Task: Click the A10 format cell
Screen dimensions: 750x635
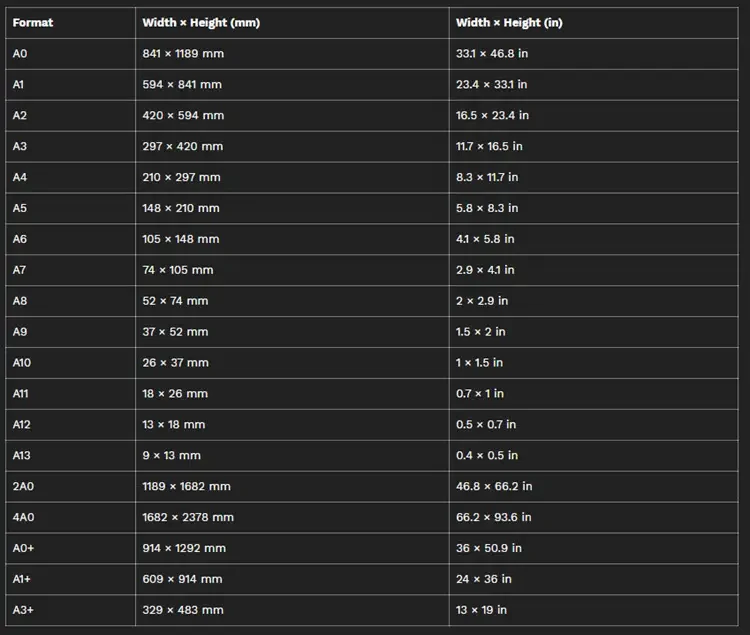Action: (22, 362)
